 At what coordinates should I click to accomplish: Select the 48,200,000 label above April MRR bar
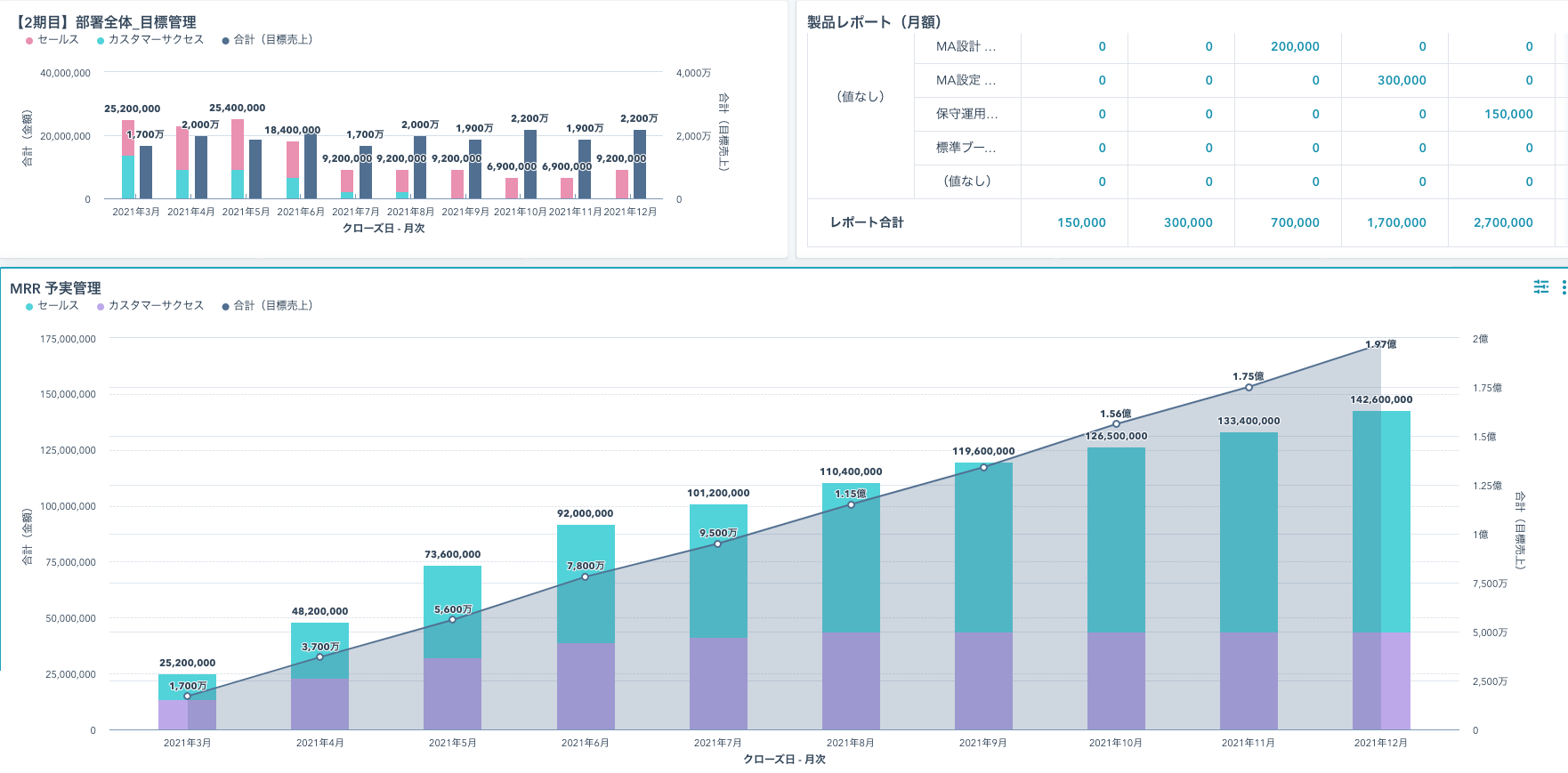coord(320,611)
